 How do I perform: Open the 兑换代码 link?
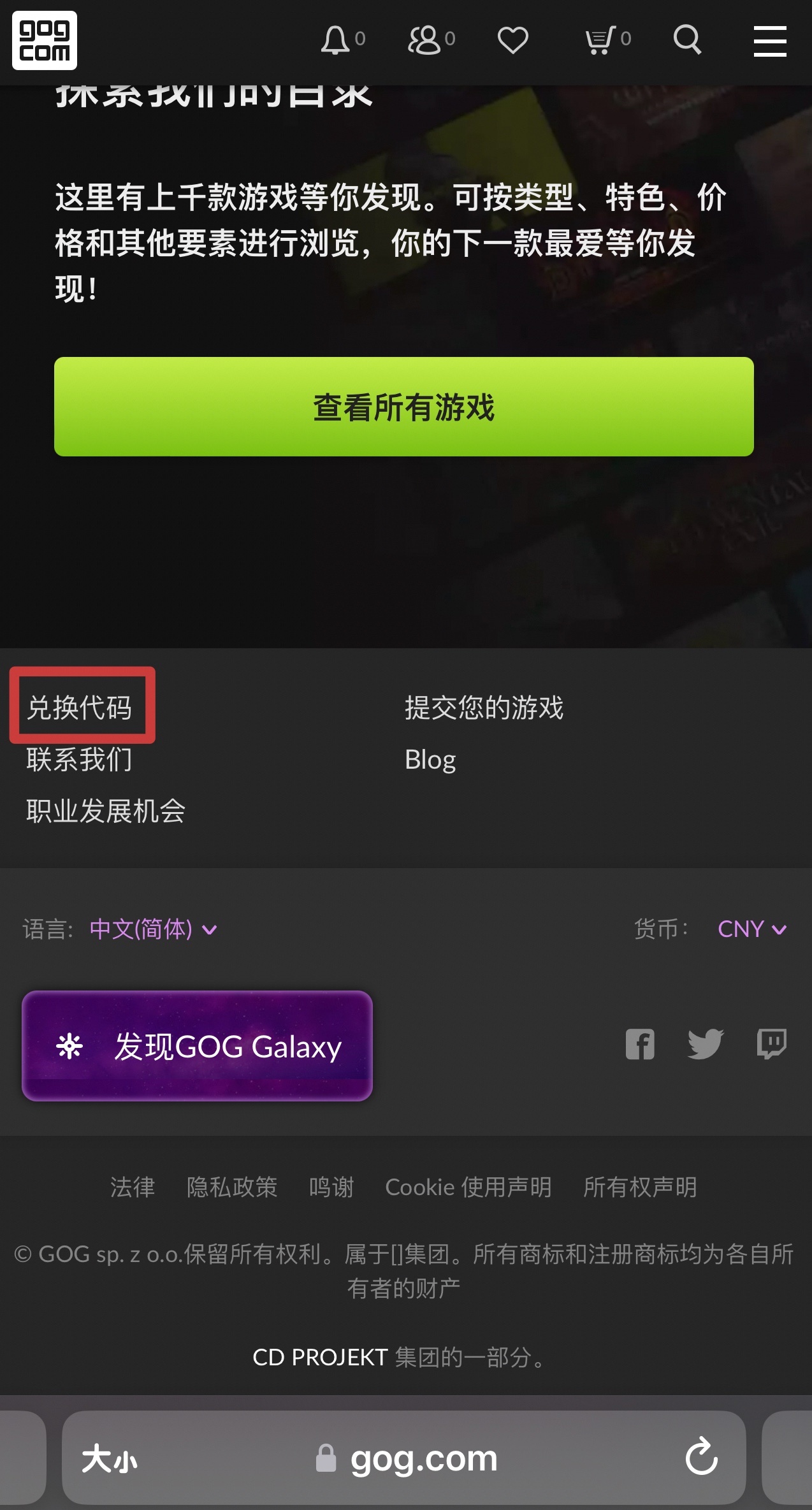(x=79, y=708)
